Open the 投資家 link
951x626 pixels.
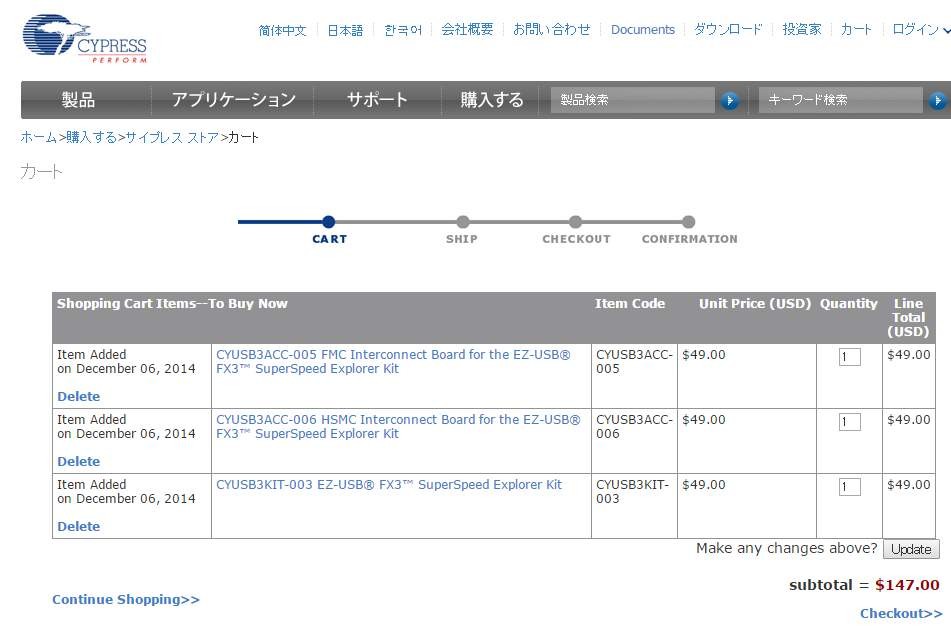pos(801,29)
